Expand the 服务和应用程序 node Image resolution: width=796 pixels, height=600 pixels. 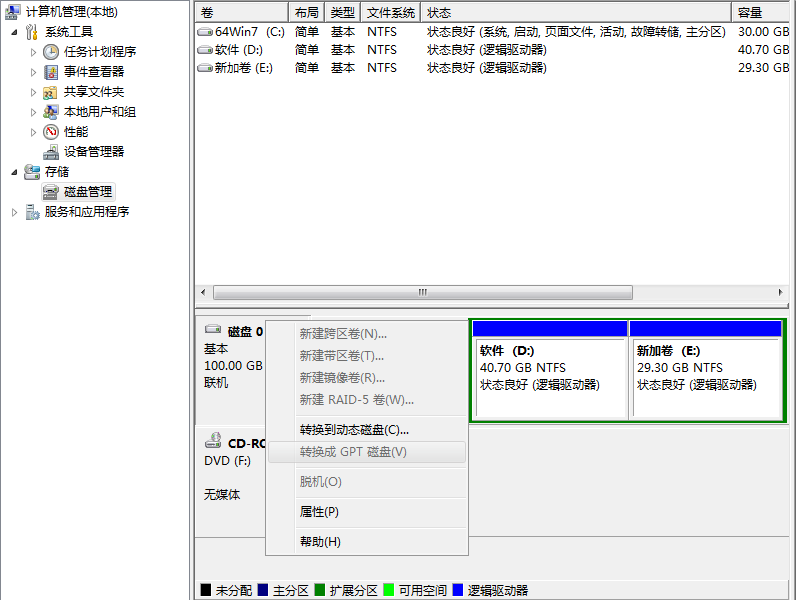14,212
